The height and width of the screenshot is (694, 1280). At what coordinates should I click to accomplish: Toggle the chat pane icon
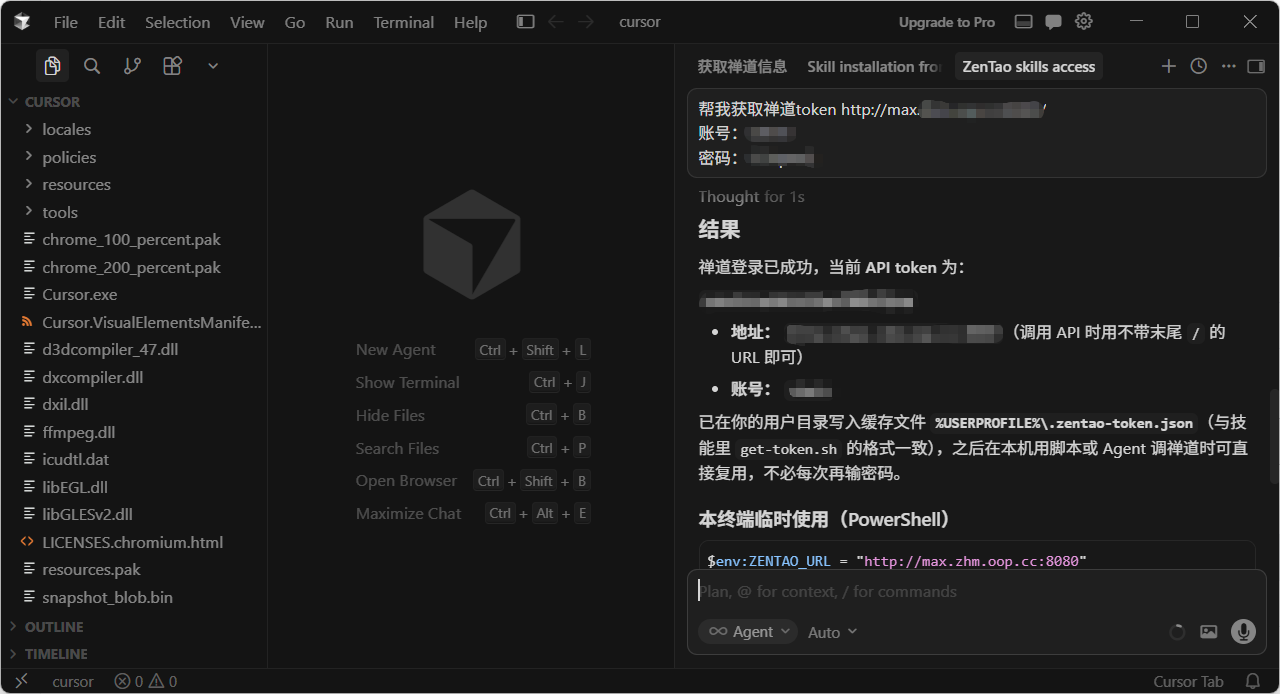[x=1053, y=22]
